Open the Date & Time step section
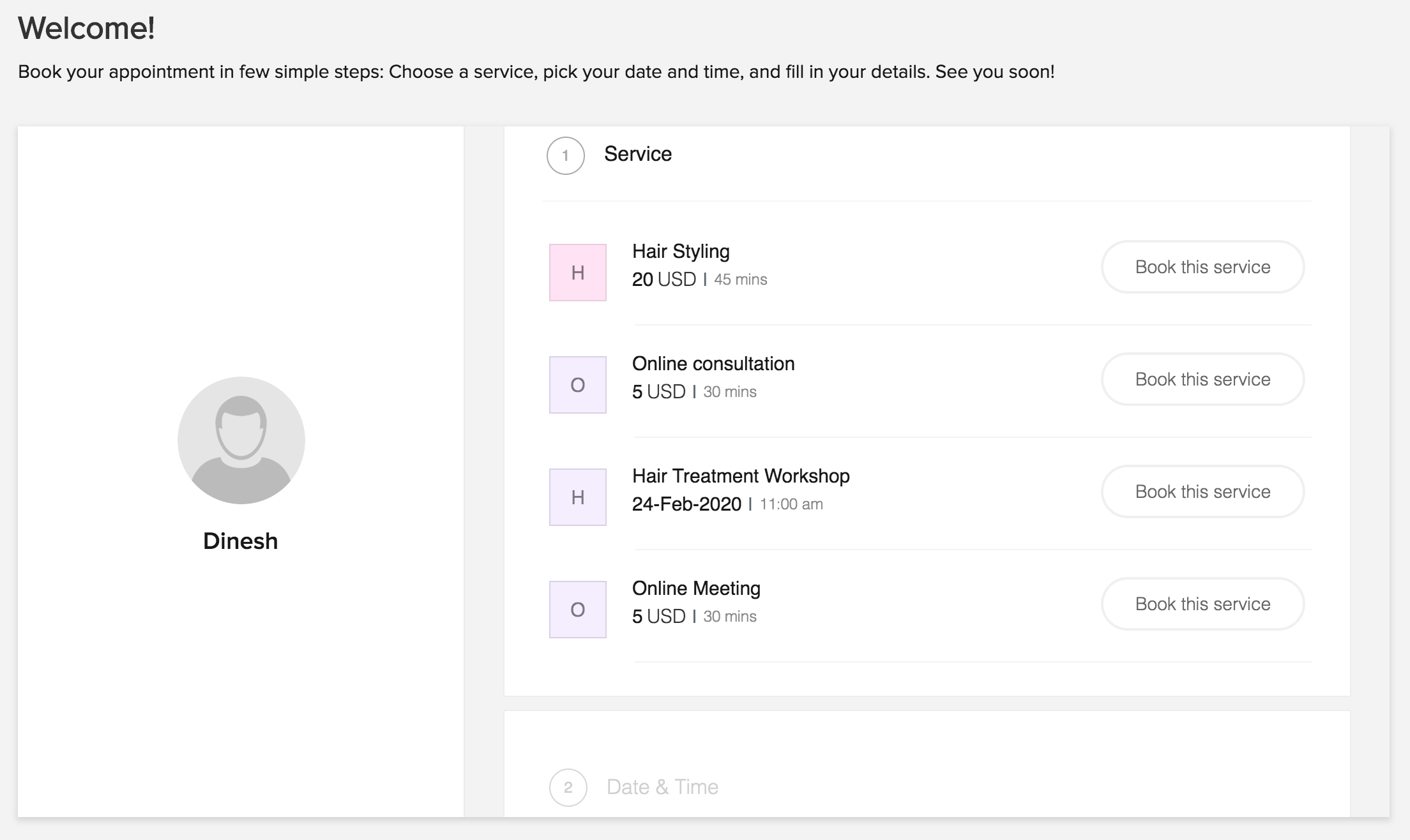This screenshot has height=840, width=1410. (662, 787)
